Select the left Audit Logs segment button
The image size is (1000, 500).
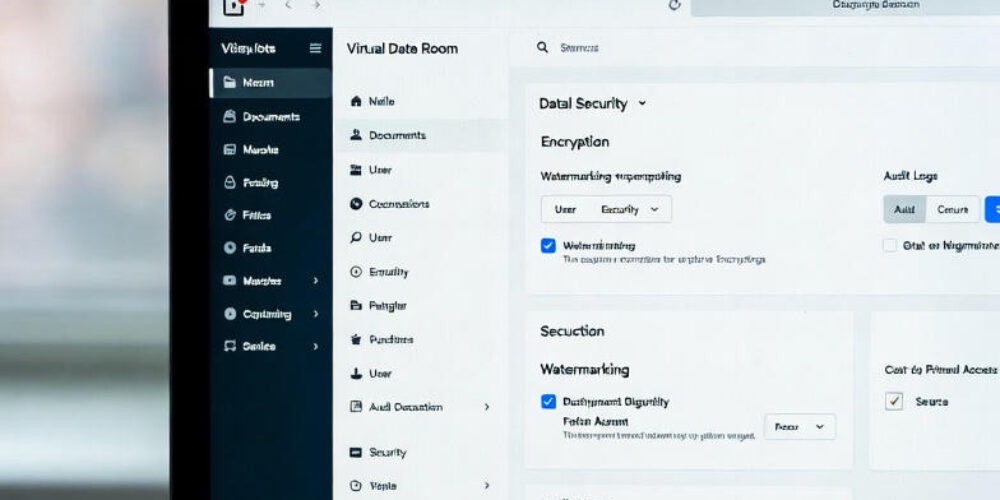coord(904,209)
